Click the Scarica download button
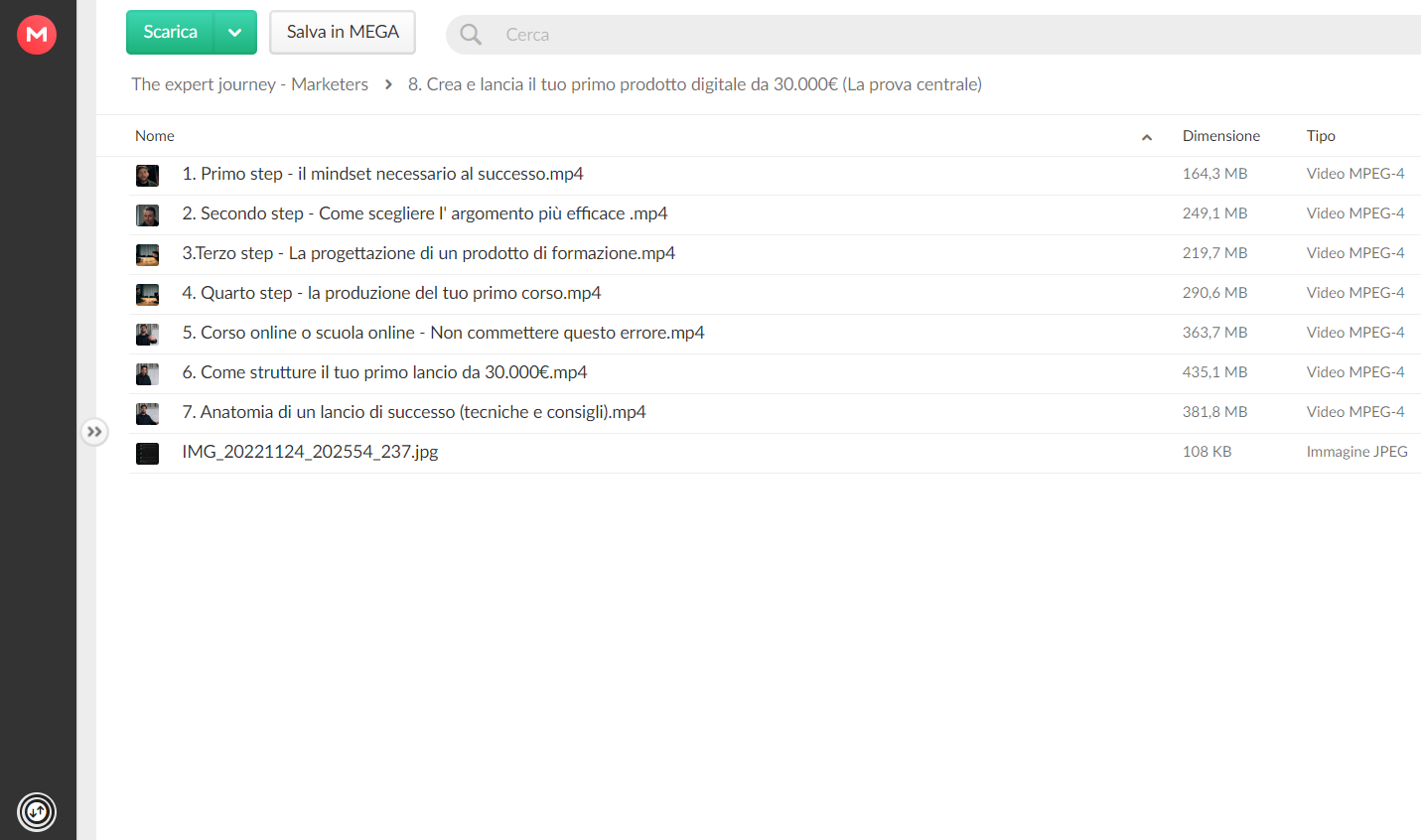 click(x=170, y=33)
